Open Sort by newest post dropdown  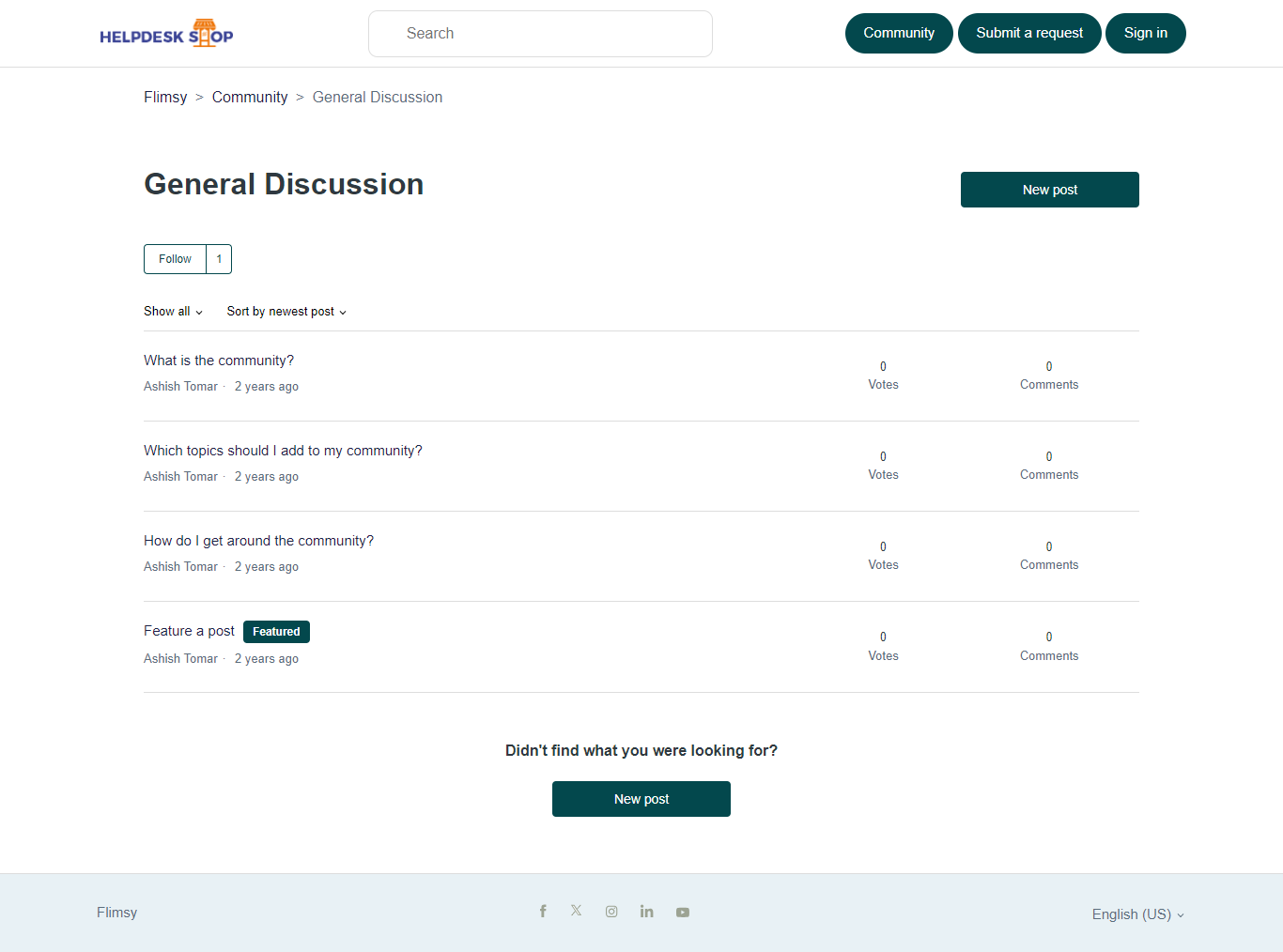(x=286, y=312)
